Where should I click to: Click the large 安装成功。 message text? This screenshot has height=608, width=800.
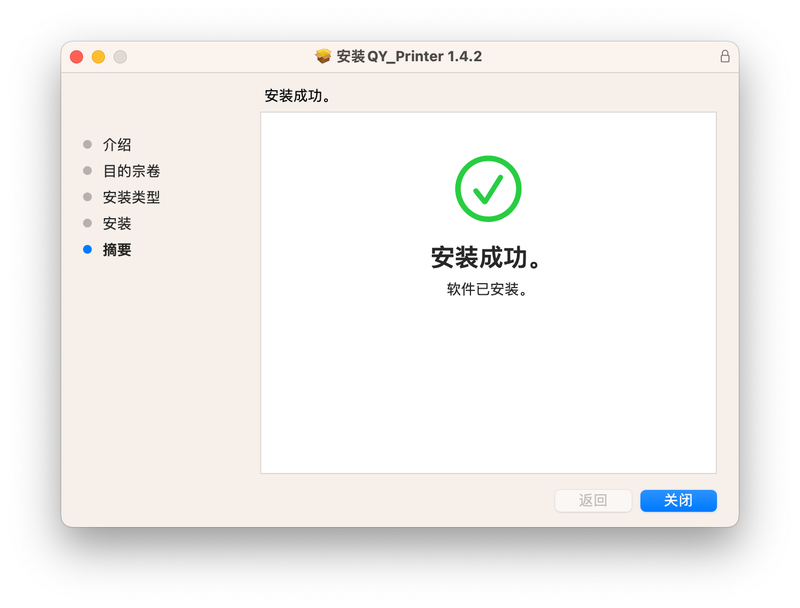(x=486, y=257)
